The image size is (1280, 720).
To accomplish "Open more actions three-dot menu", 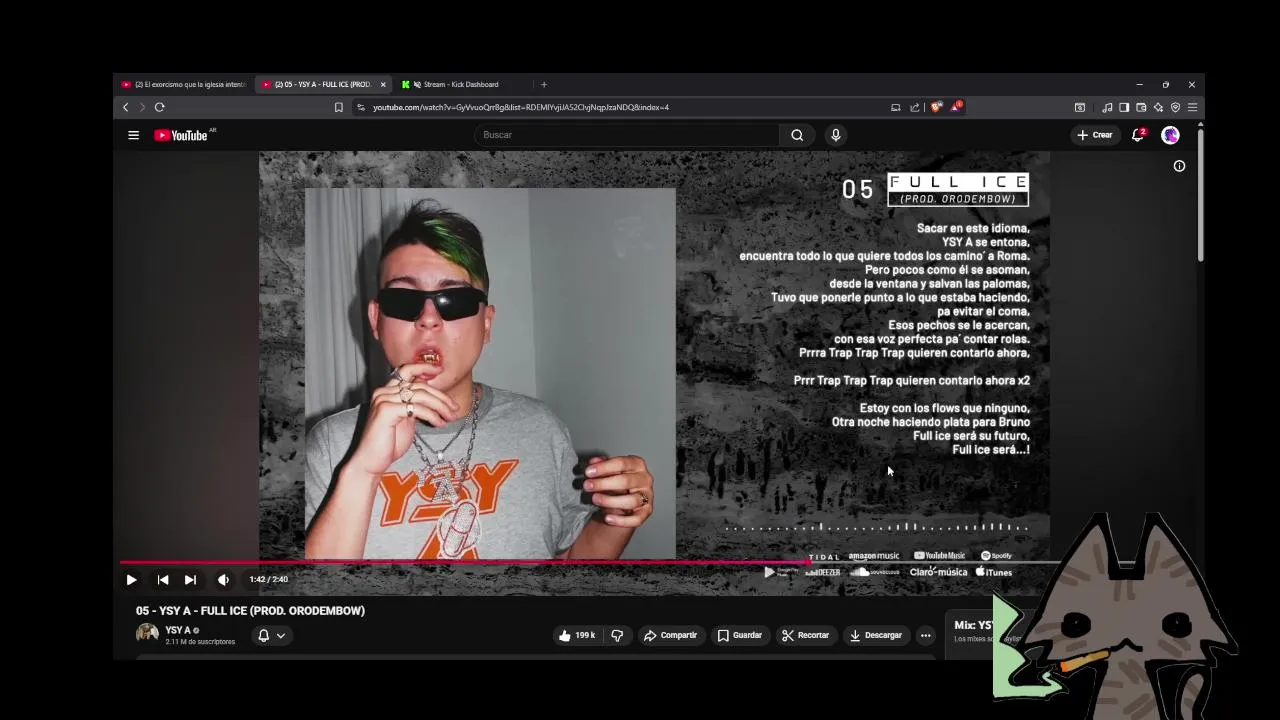I will tap(926, 635).
